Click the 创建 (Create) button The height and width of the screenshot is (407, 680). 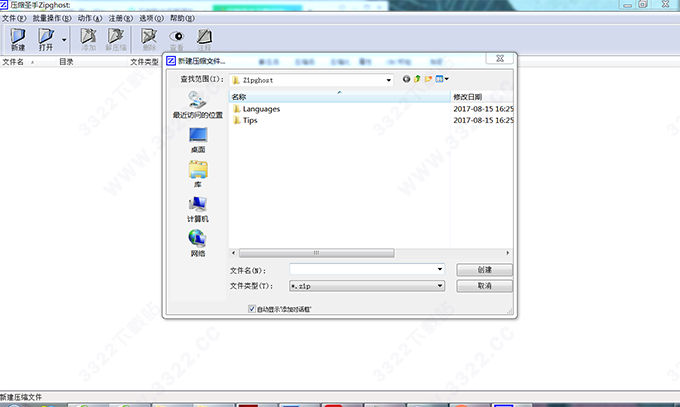click(484, 270)
